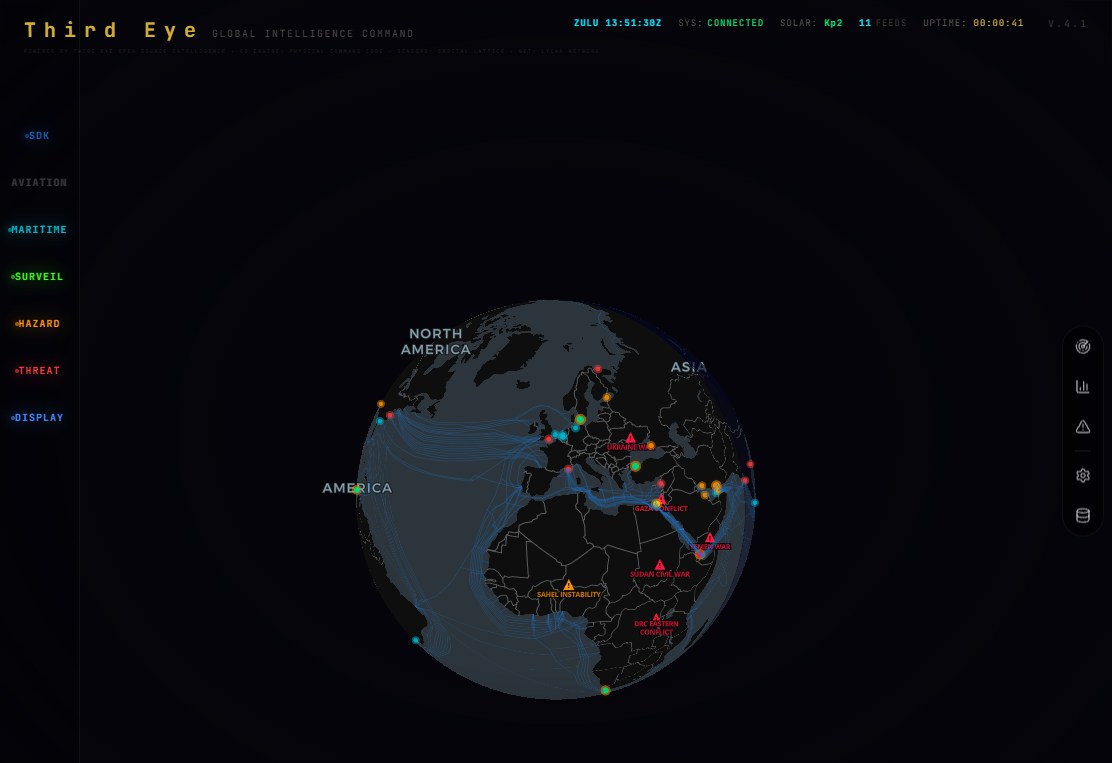1112x763 pixels.
Task: Click the NORTH AMERICA map label
Action: coord(435,341)
